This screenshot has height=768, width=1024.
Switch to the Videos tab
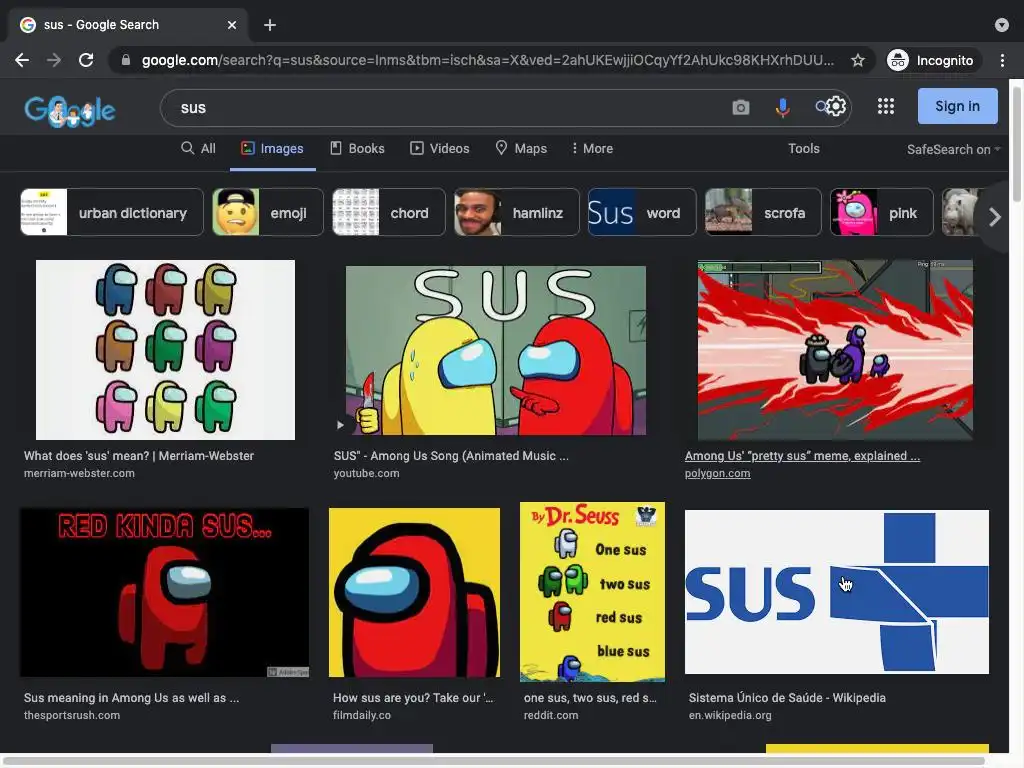[x=440, y=148]
